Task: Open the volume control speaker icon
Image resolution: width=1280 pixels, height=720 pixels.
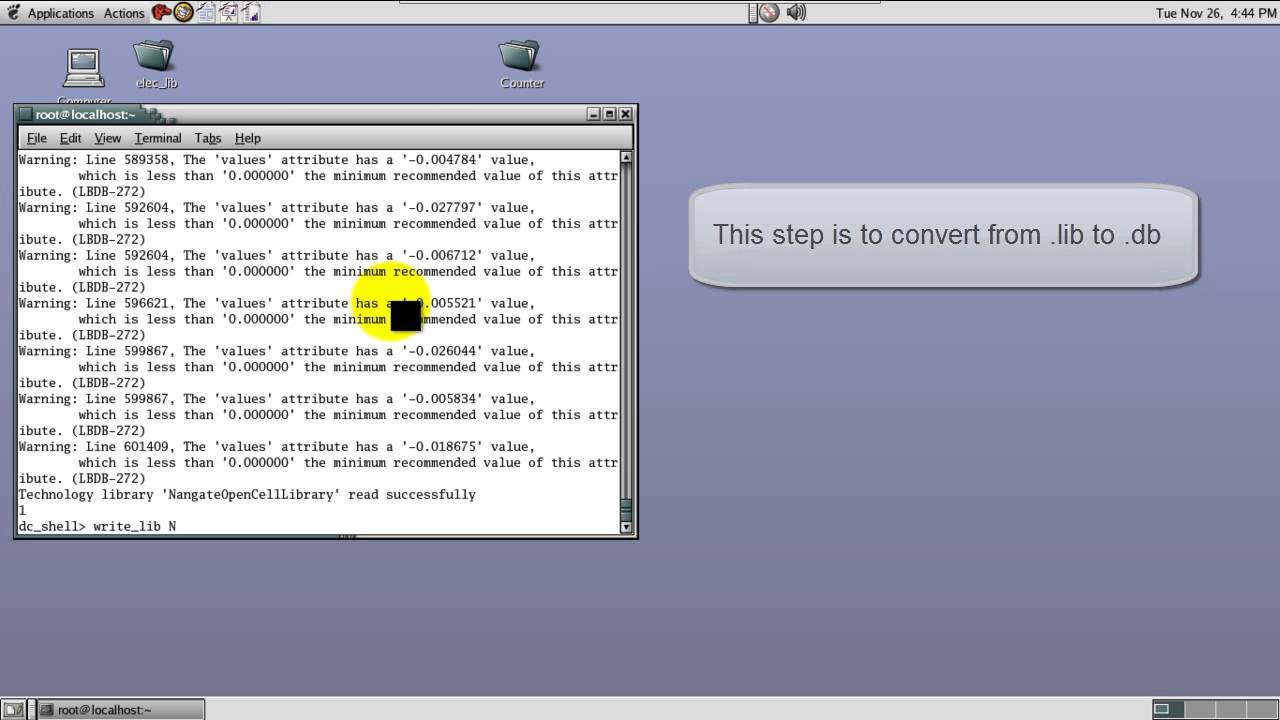Action: point(796,12)
